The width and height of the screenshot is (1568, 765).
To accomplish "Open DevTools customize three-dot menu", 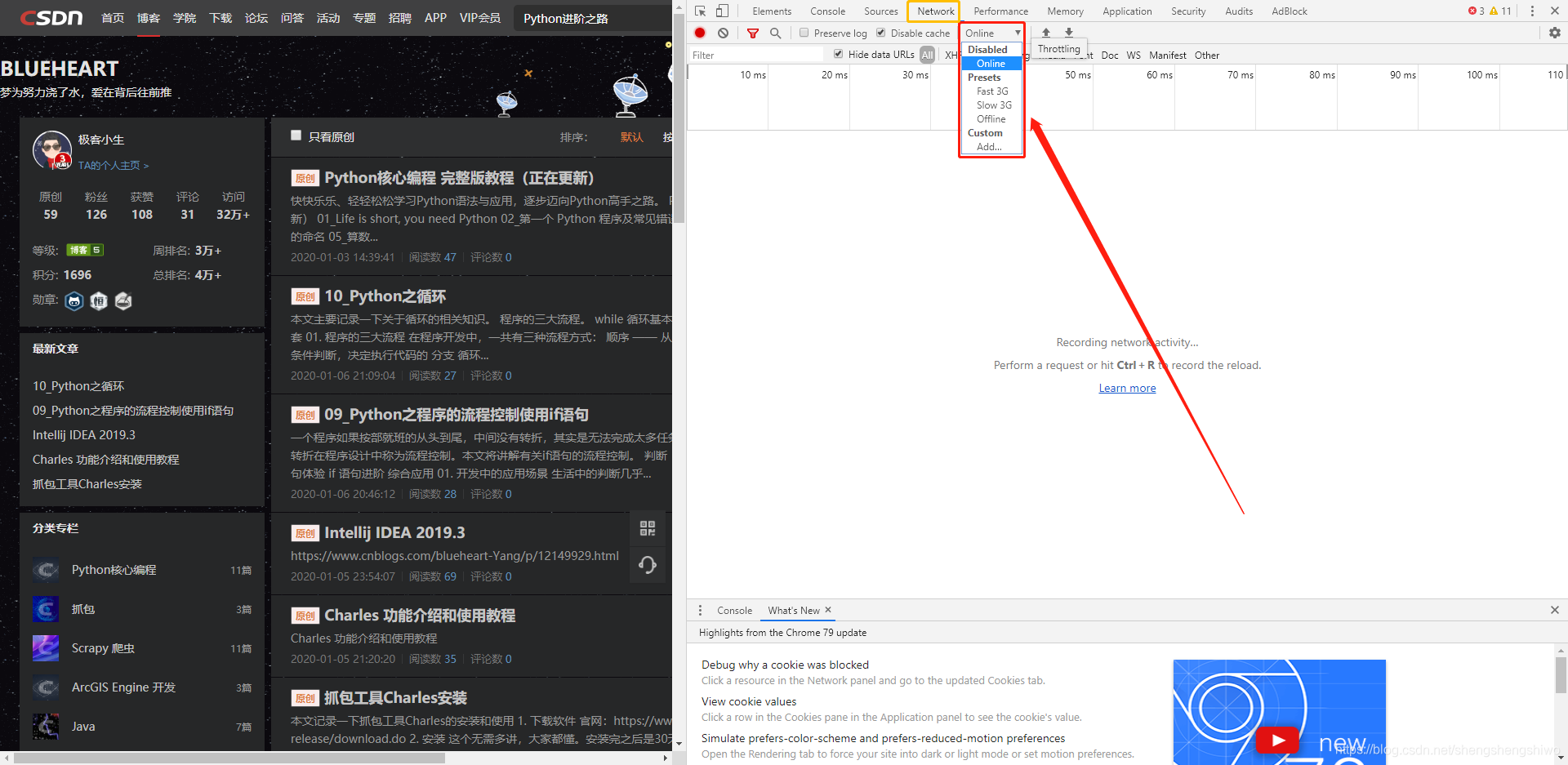I will pos(1532,11).
